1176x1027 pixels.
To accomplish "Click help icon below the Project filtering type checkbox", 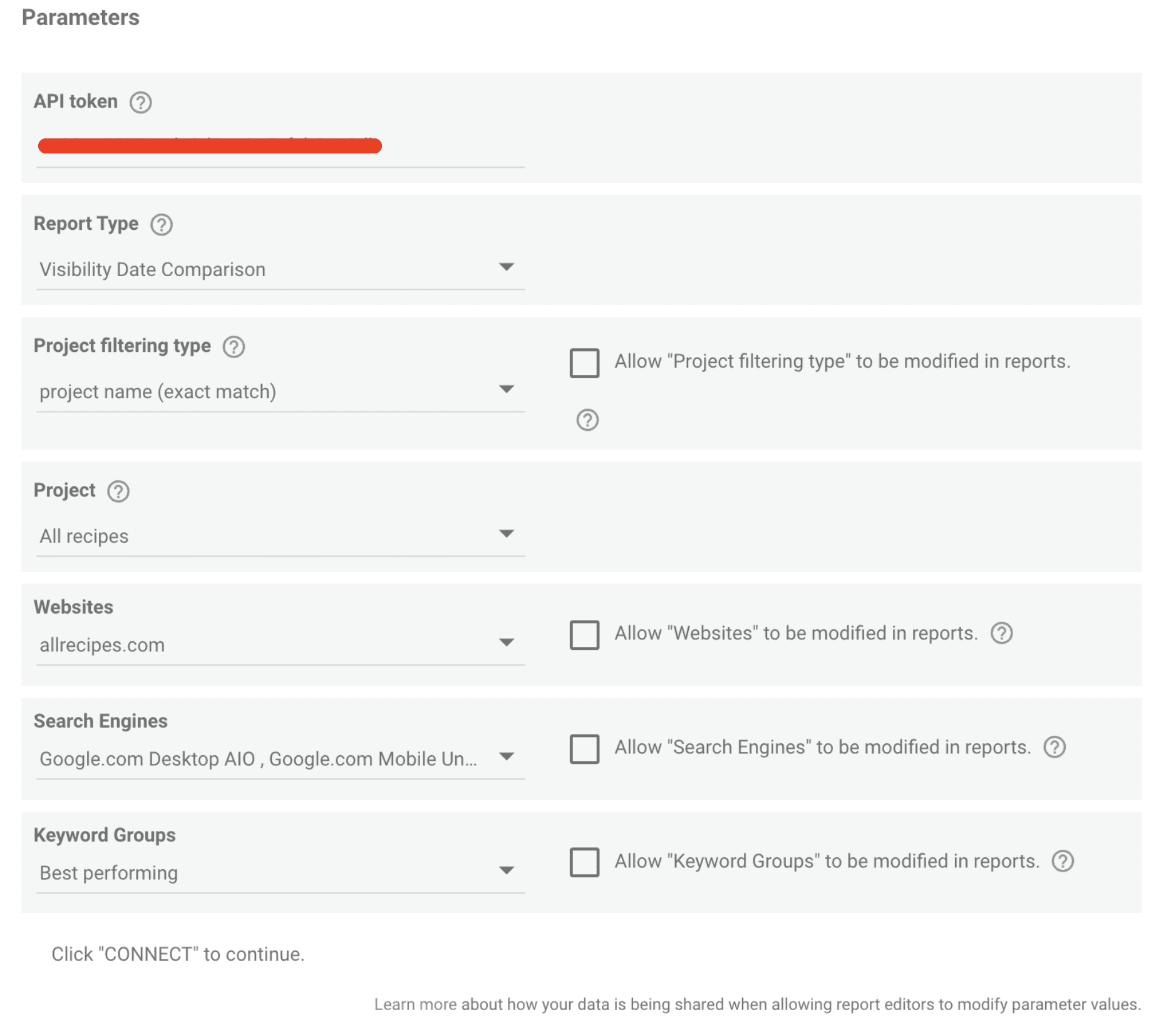I will coord(587,420).
